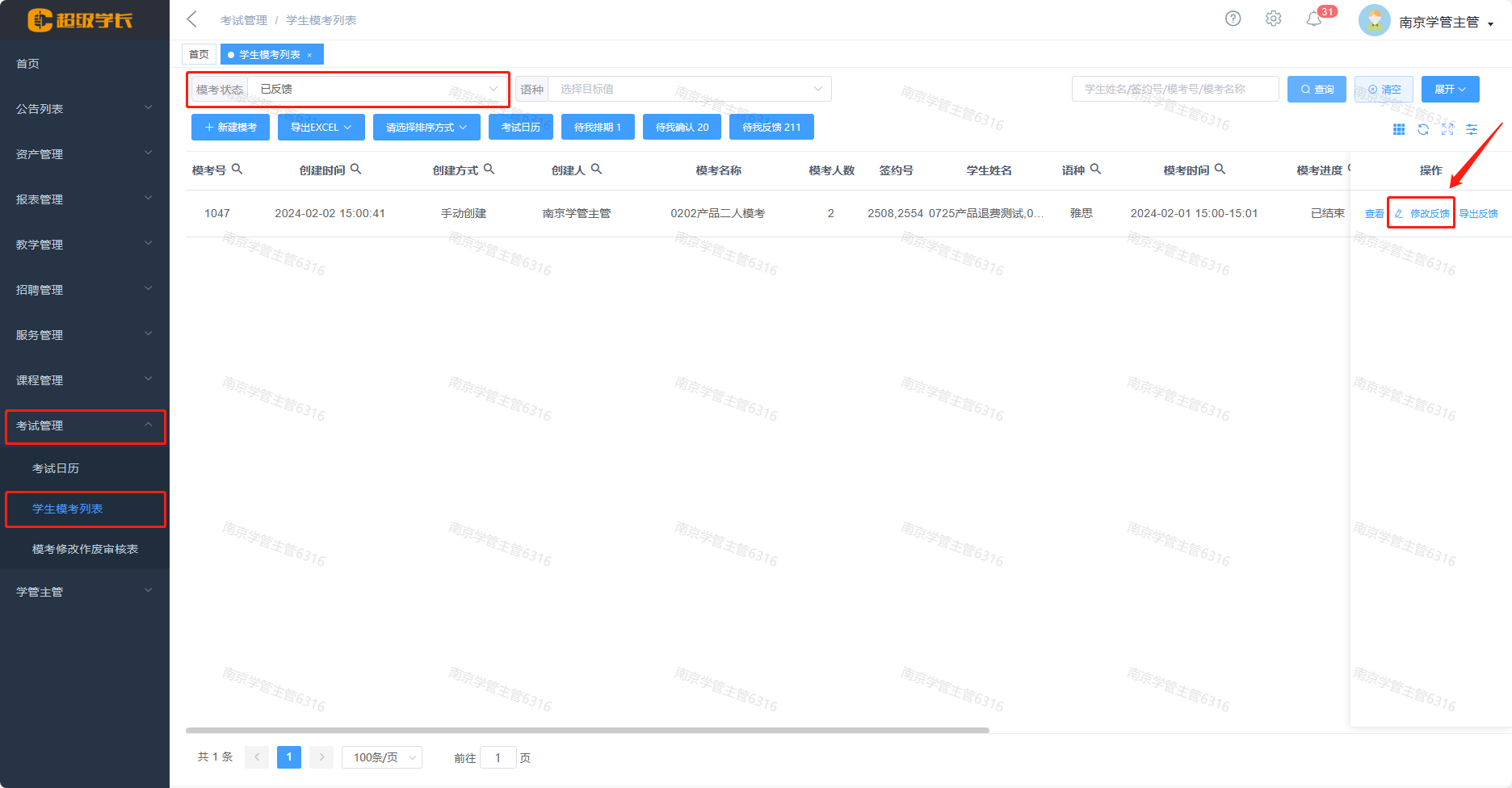Open column settings slider icon

pos(1472,129)
